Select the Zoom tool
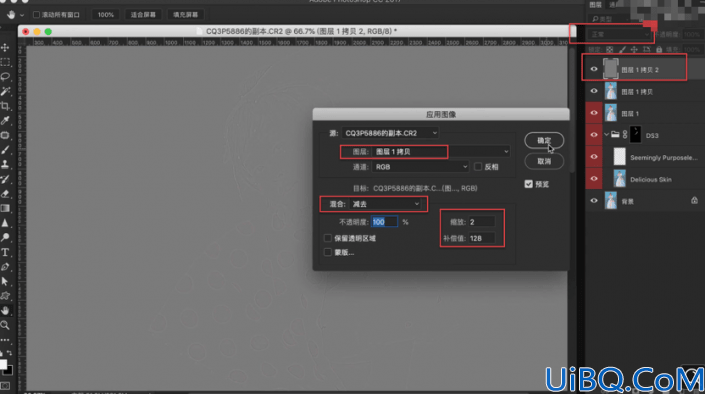 point(5,325)
